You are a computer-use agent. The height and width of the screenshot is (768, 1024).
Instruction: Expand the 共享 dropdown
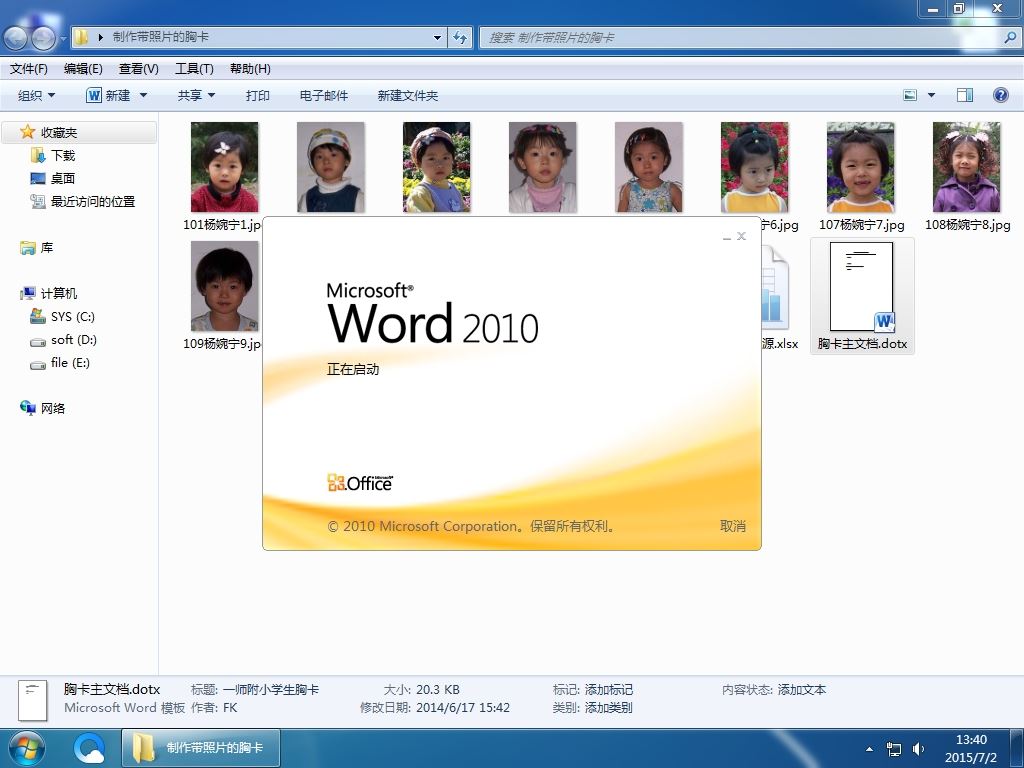point(196,95)
